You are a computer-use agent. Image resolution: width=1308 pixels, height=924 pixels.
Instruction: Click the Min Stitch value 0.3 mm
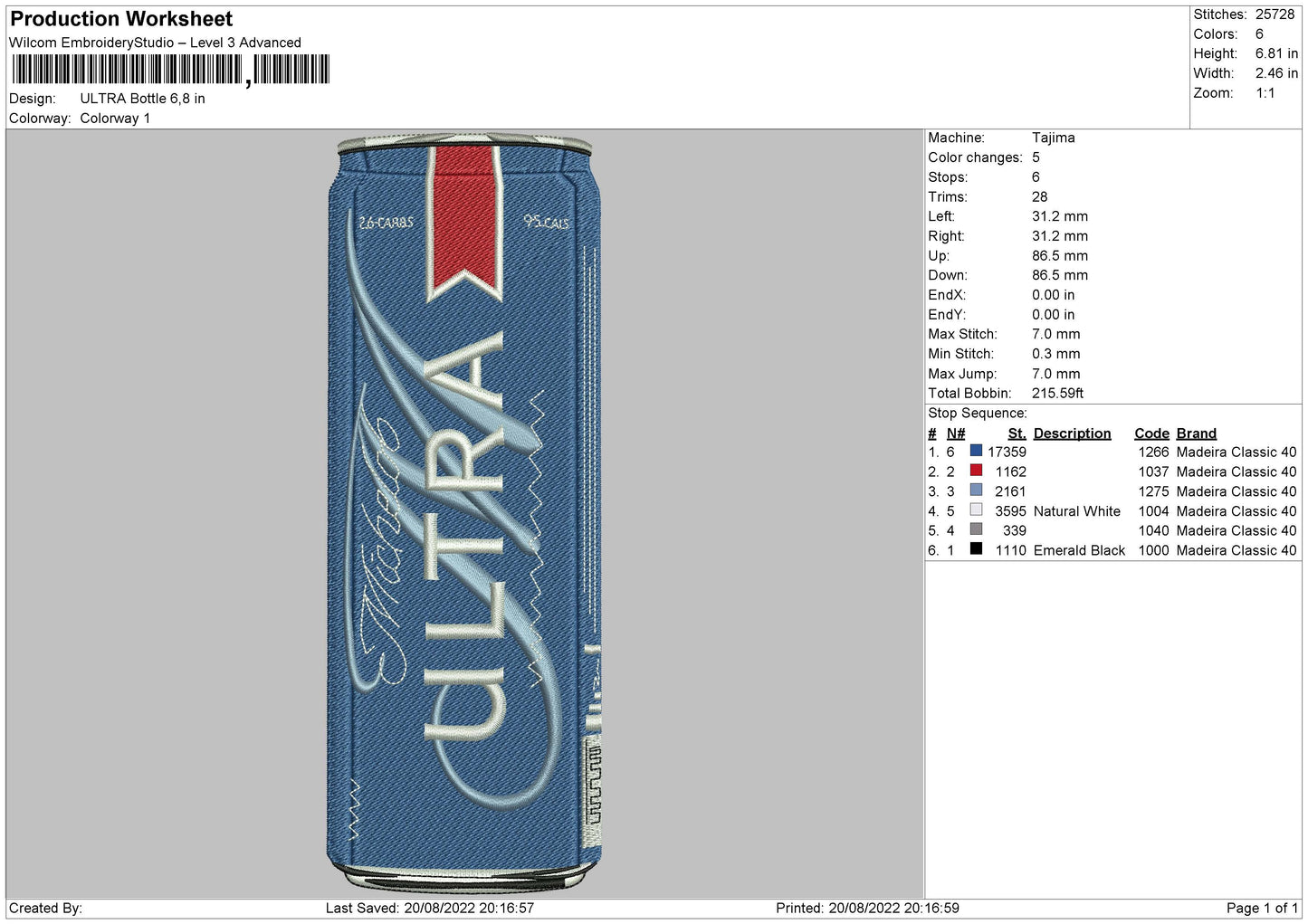(x=1055, y=354)
